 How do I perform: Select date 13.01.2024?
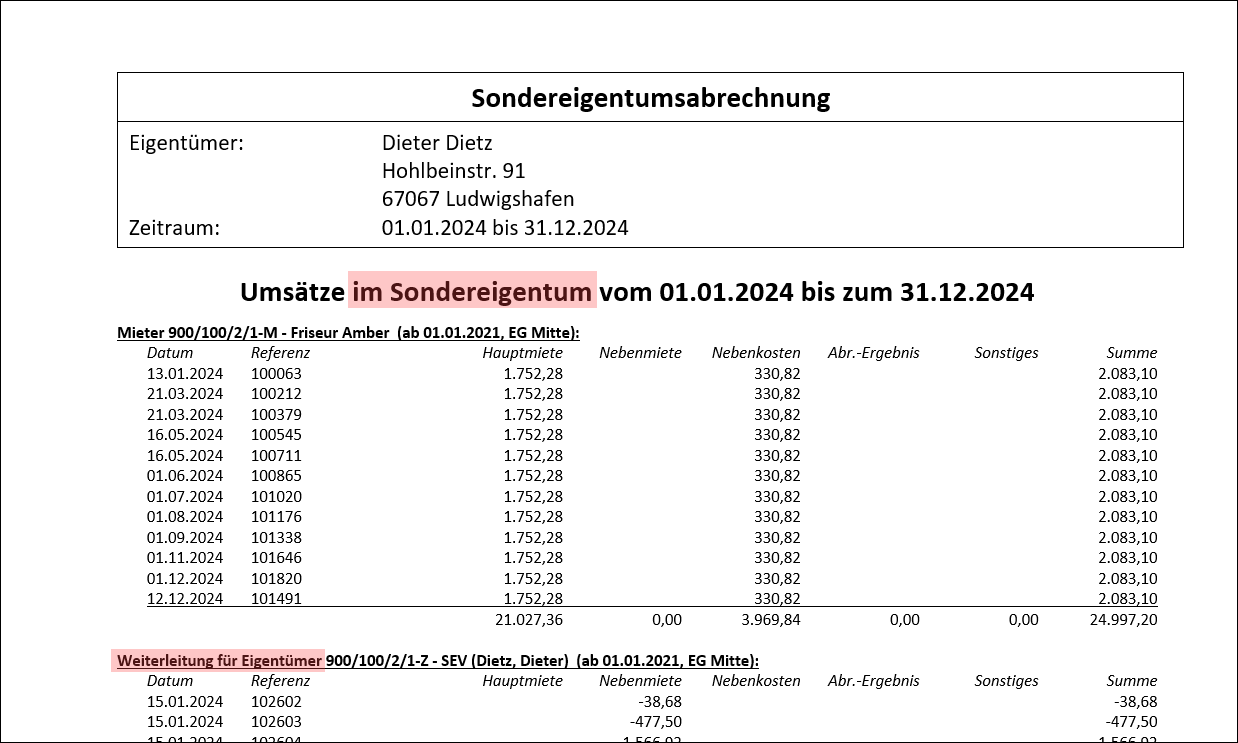[185, 373]
